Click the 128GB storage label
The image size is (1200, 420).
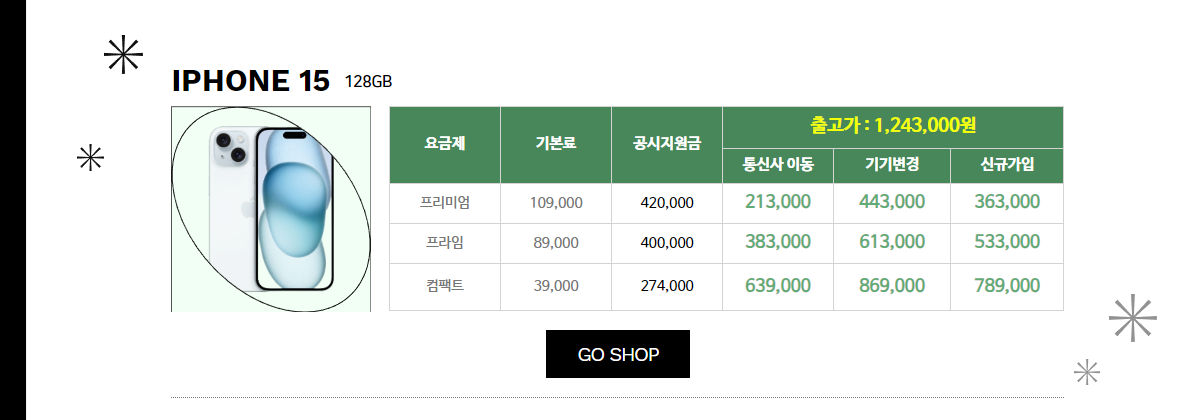(x=369, y=82)
